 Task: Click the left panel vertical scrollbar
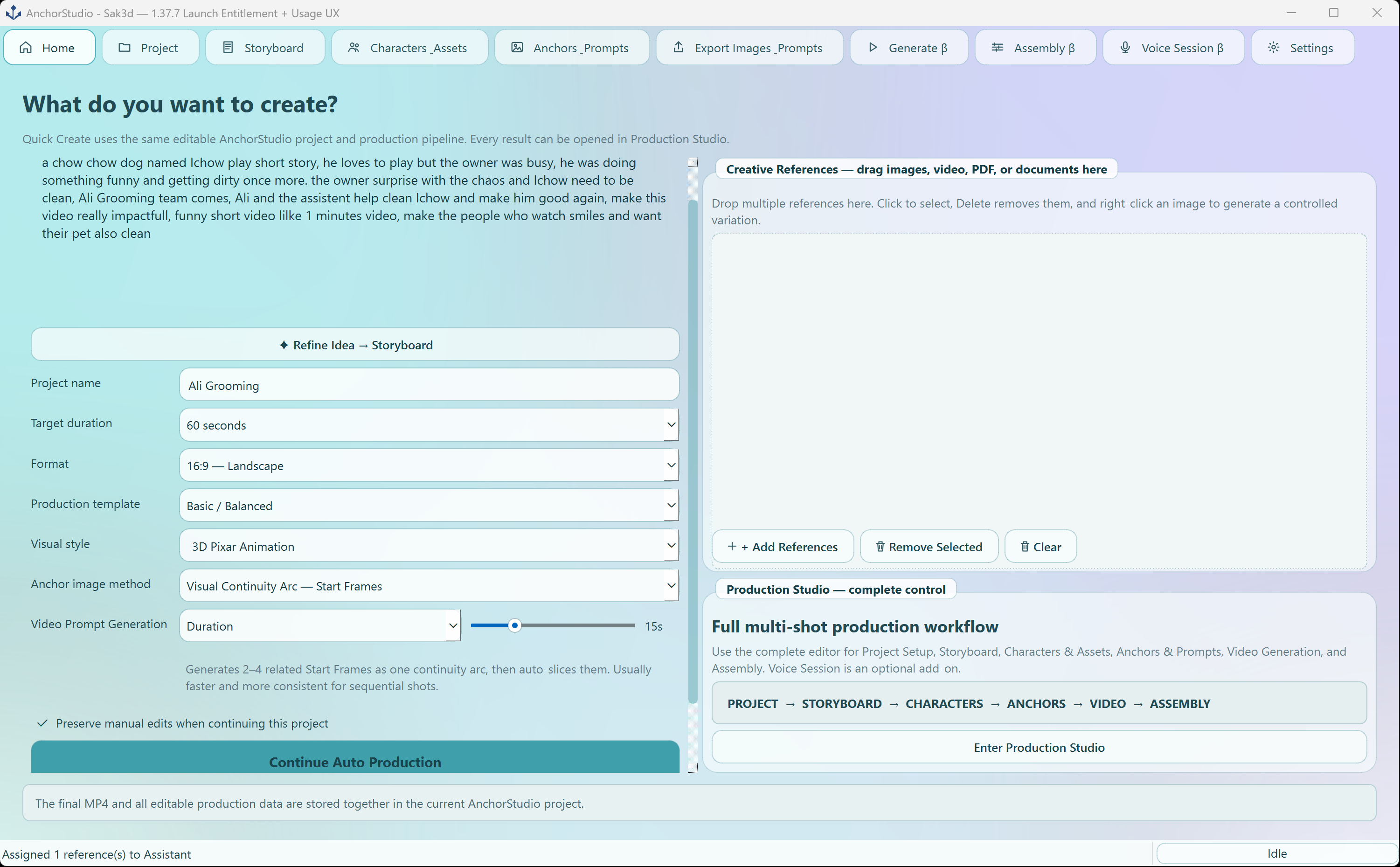point(693,451)
